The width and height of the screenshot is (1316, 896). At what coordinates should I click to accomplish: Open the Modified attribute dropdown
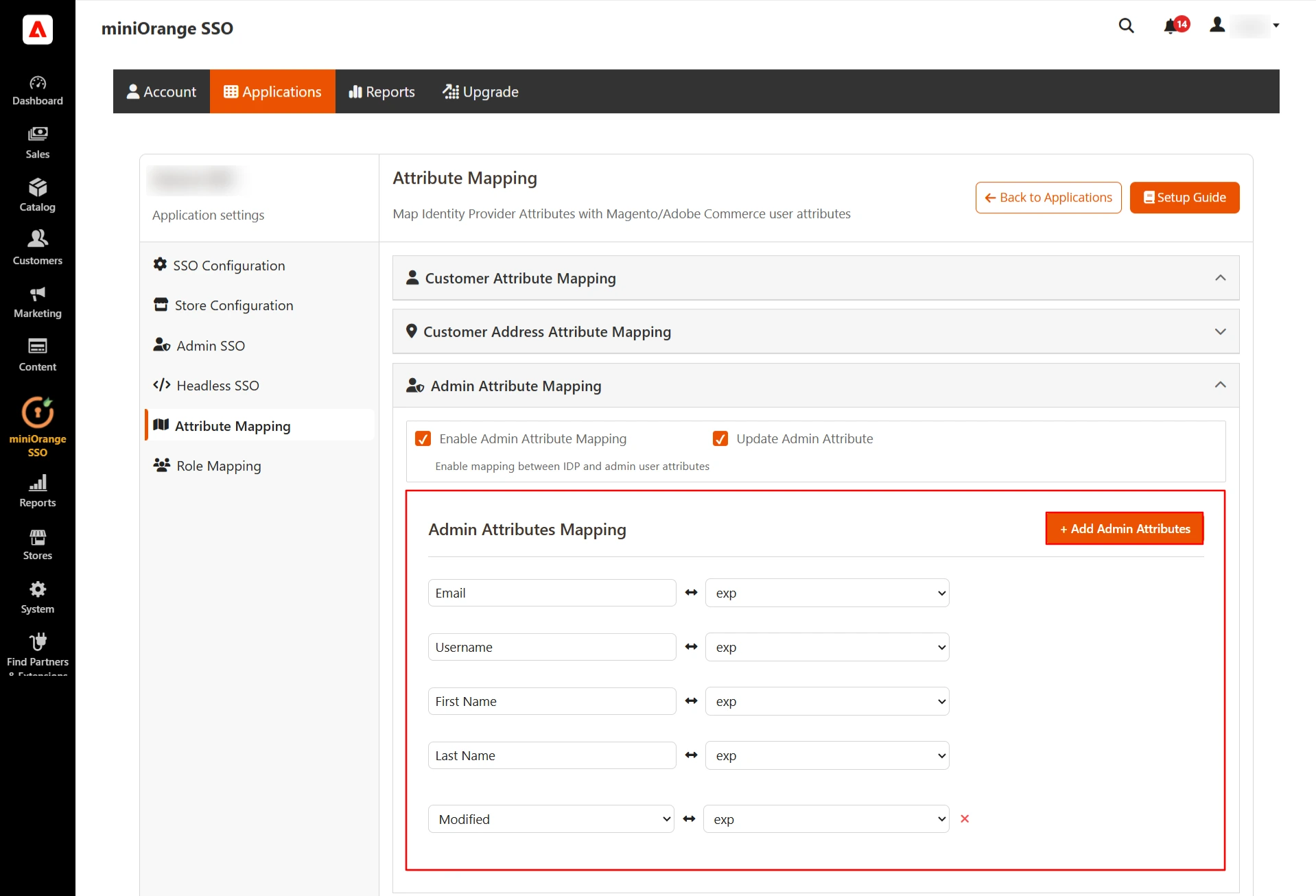(x=551, y=819)
